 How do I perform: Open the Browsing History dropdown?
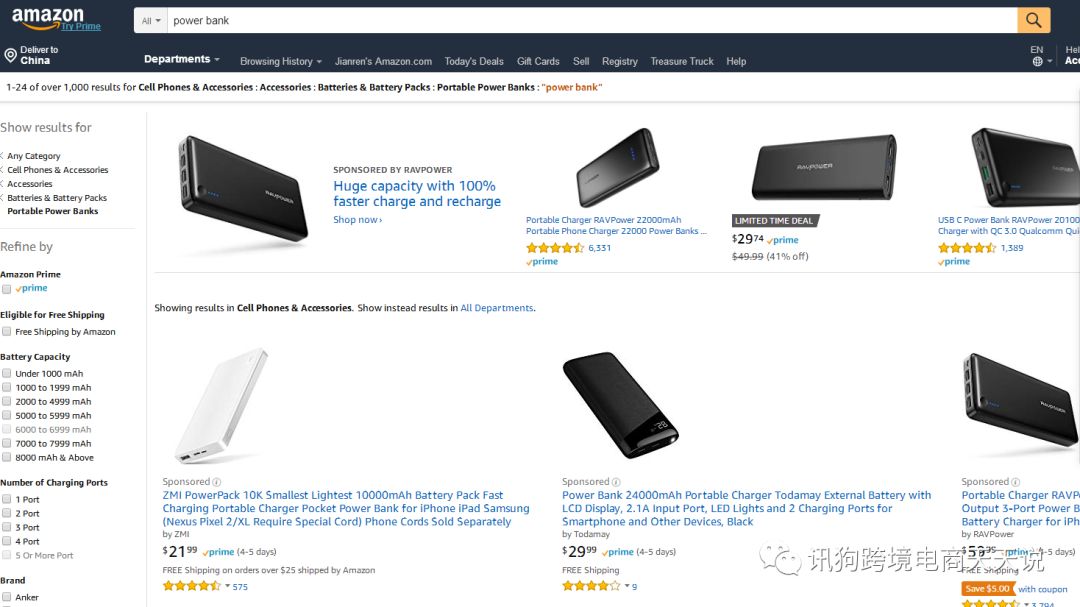click(x=280, y=61)
